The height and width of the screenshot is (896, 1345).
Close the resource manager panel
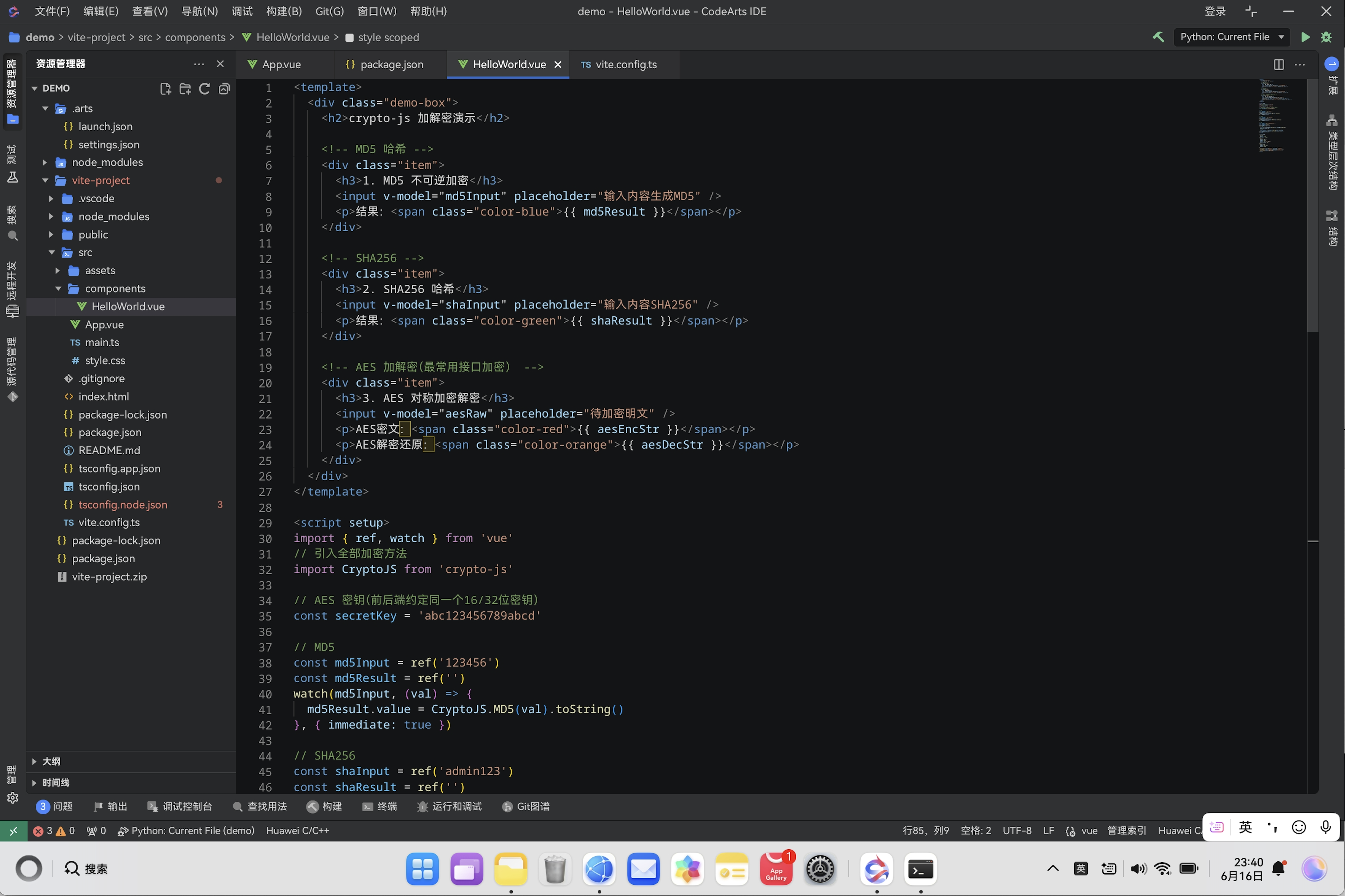(x=220, y=64)
